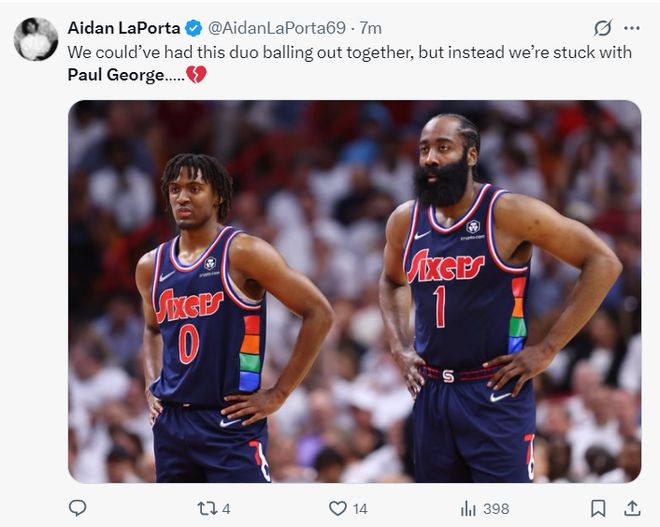Click the display name Aidan LaPorta
Screen dimensions: 660x527
click(x=124, y=28)
